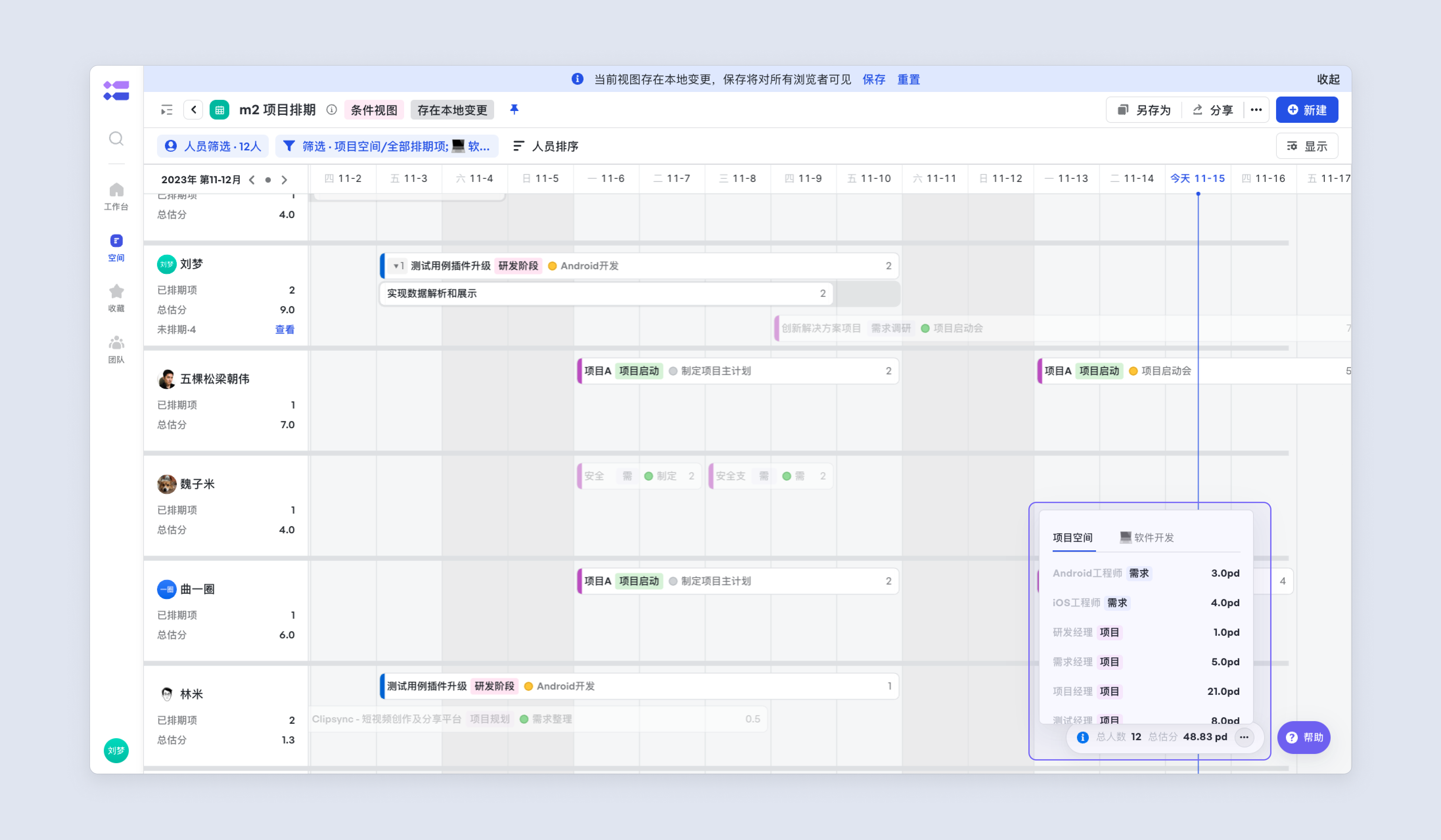Click 刘梦's avatar in the member list

tap(166, 264)
